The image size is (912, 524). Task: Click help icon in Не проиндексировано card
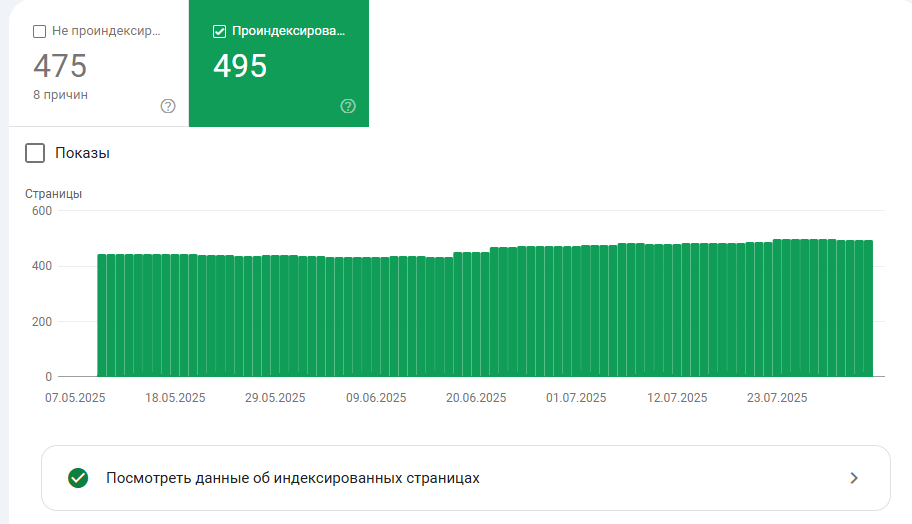point(168,106)
